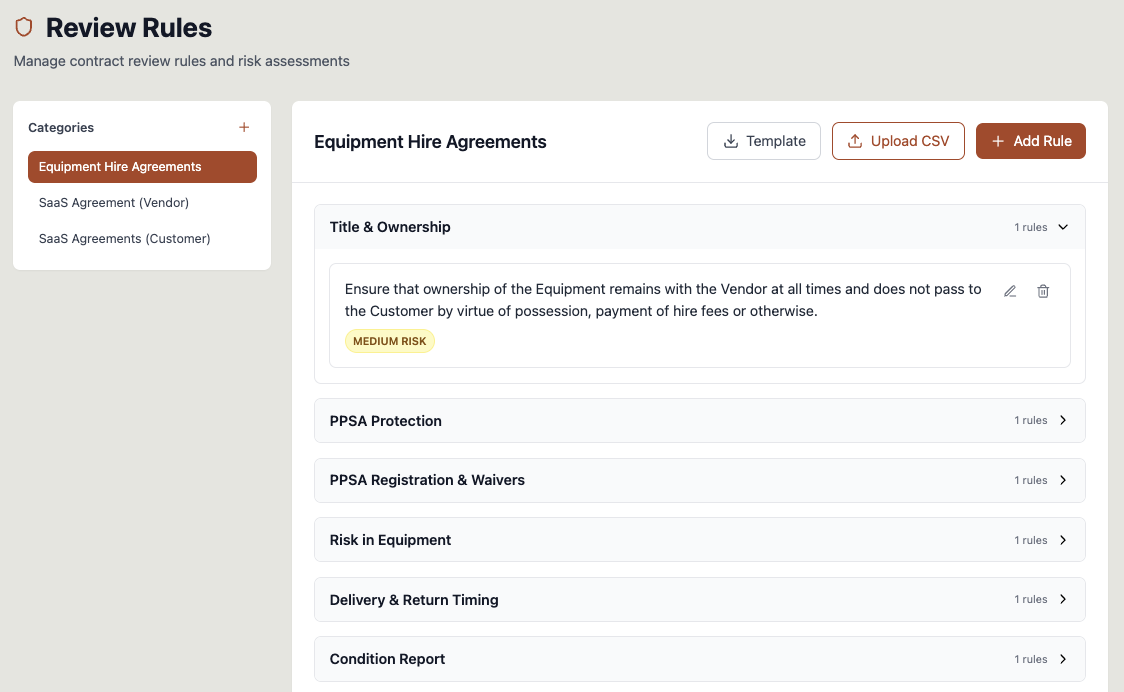This screenshot has height=692, width=1124.
Task: Edit the Title & Ownership rule with pencil icon
Action: click(x=1010, y=291)
